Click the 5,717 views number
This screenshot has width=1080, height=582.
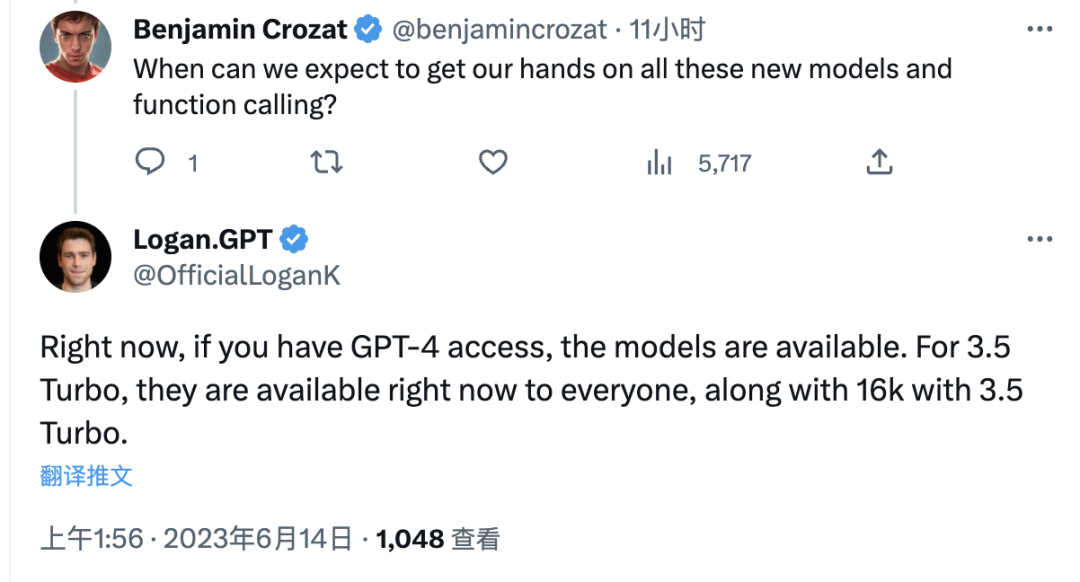(725, 163)
